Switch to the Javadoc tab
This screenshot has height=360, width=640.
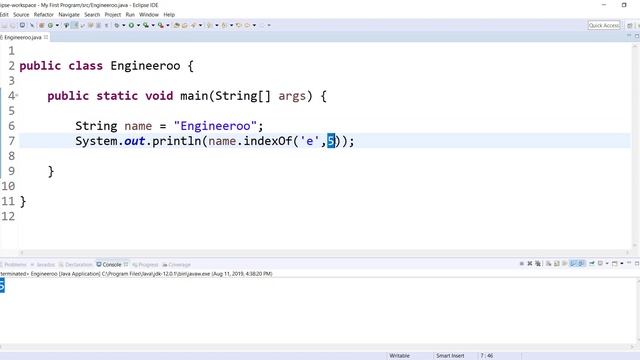[x=43, y=264]
